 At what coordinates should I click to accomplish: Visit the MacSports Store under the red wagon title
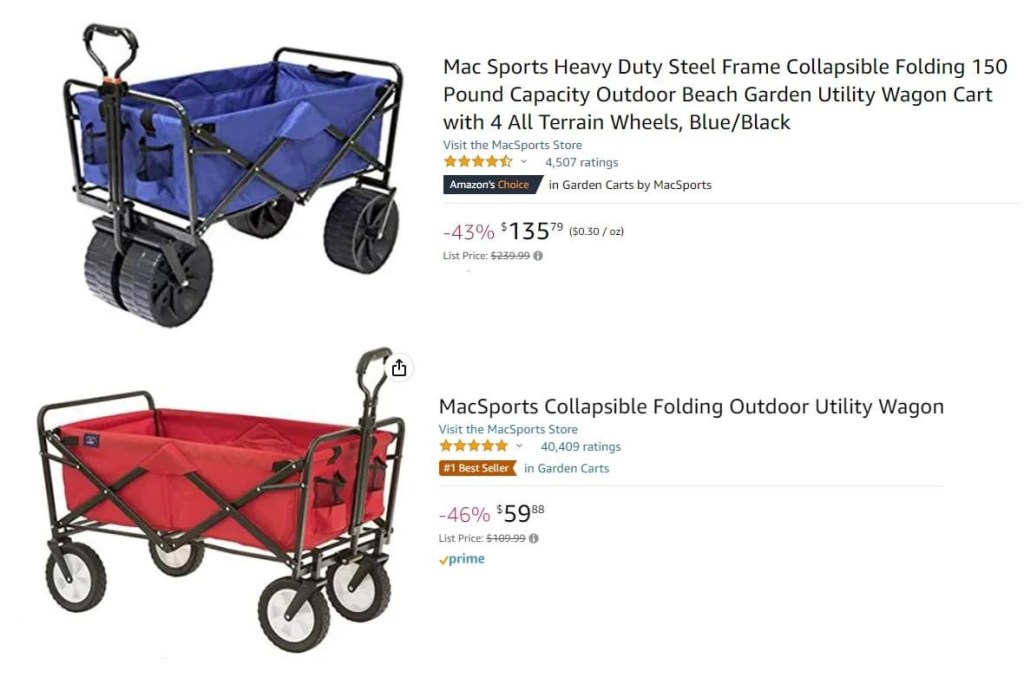coord(508,429)
